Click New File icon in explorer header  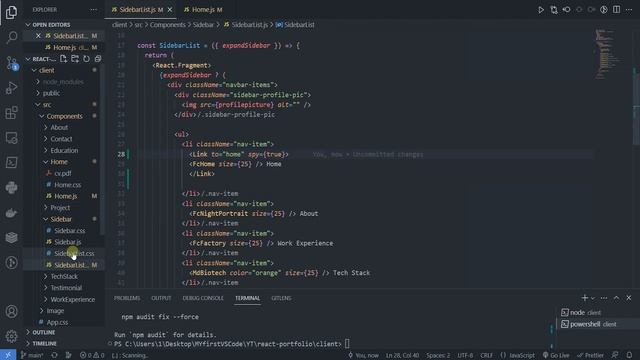(x=63, y=59)
